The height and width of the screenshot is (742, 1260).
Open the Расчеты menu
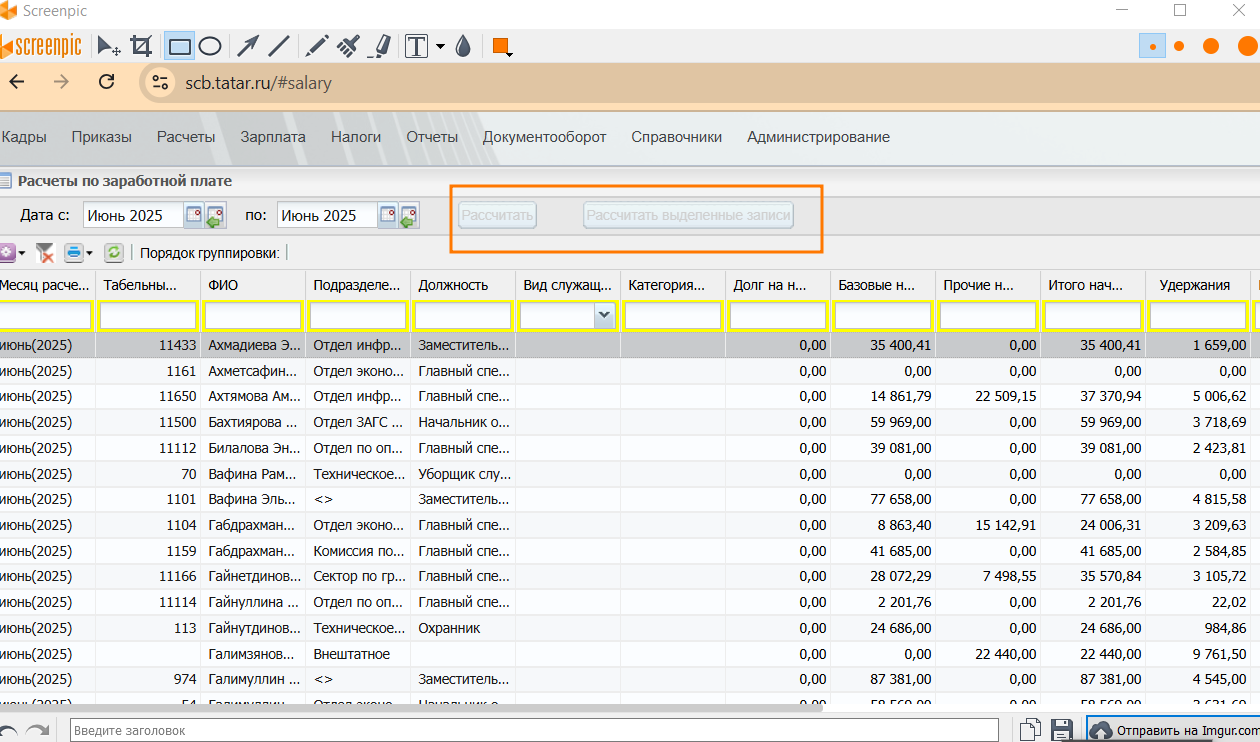click(186, 137)
